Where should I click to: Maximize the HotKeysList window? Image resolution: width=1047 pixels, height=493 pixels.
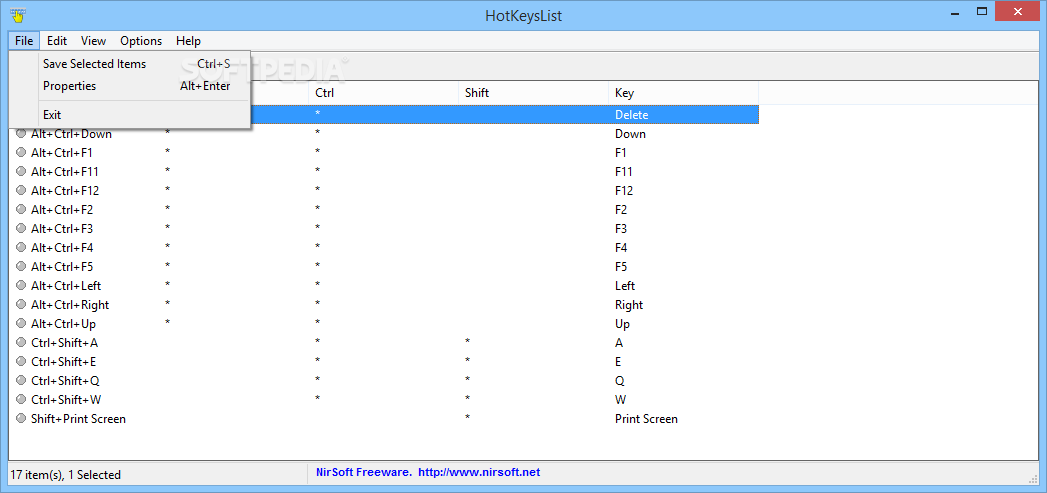point(982,11)
